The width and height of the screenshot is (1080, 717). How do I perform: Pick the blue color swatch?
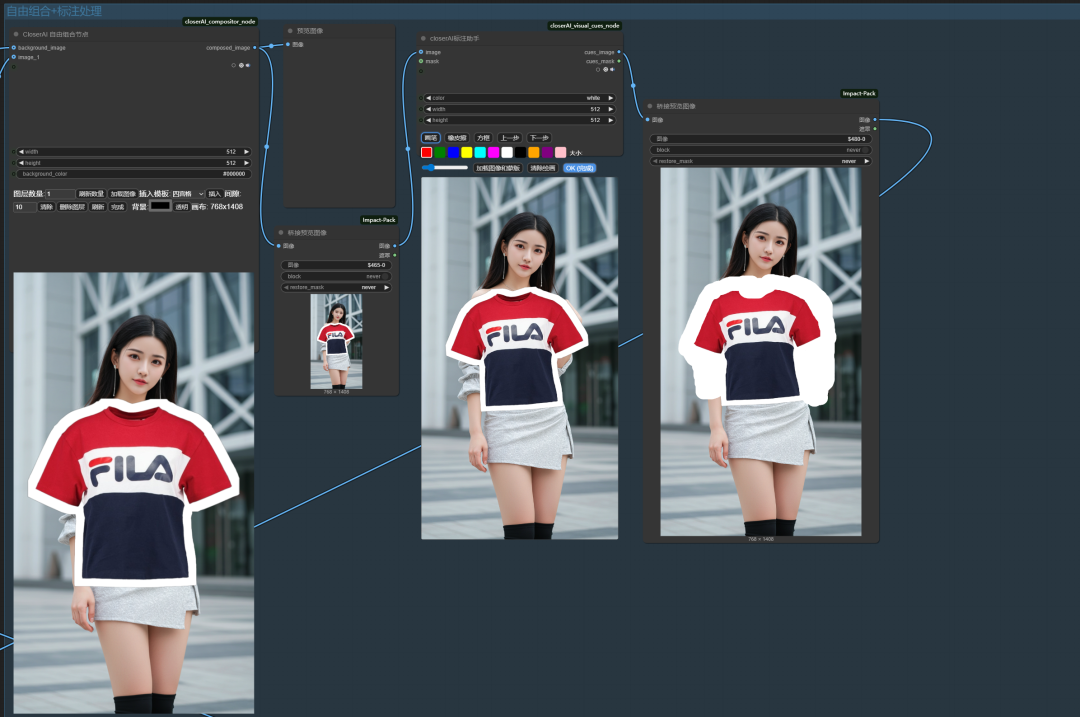pyautogui.click(x=453, y=152)
